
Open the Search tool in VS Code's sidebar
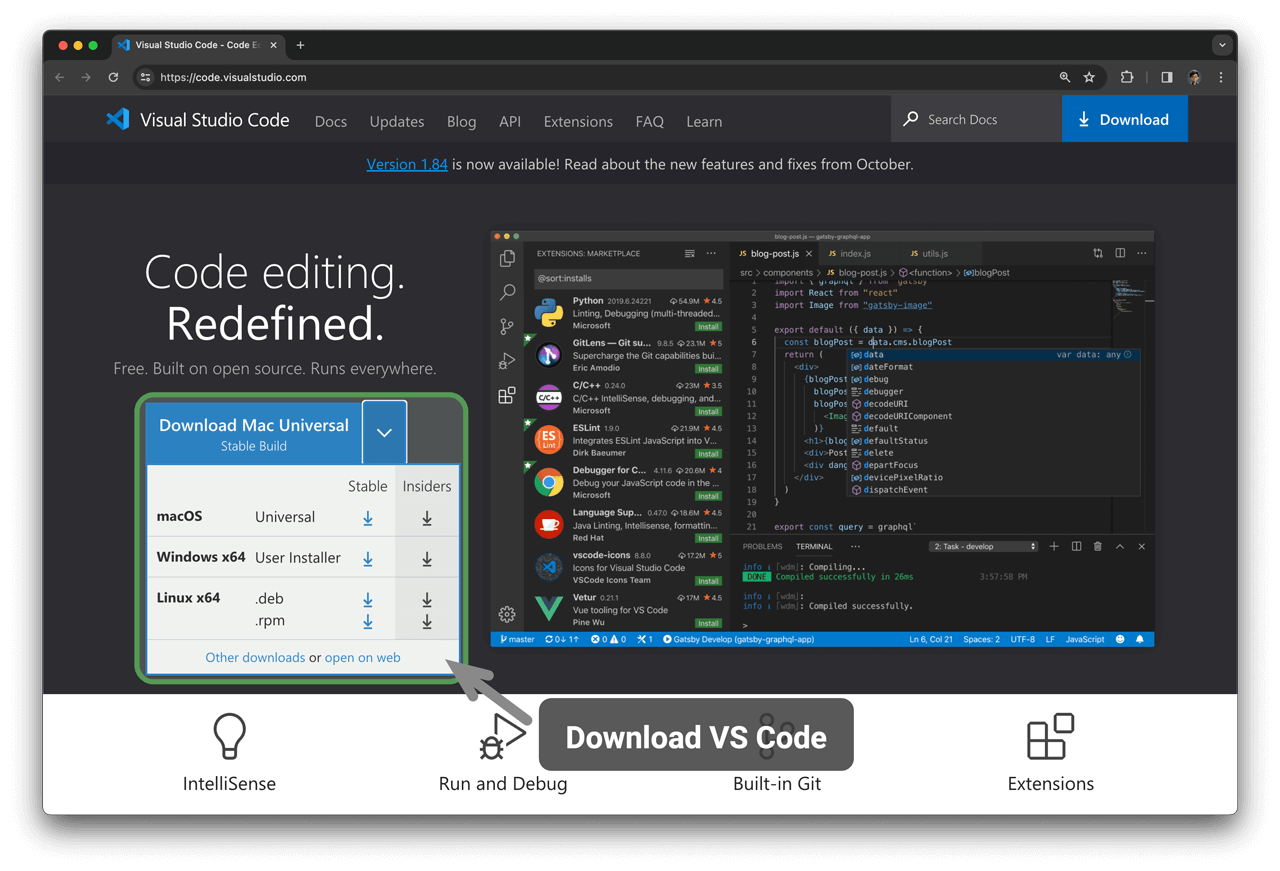tap(507, 292)
